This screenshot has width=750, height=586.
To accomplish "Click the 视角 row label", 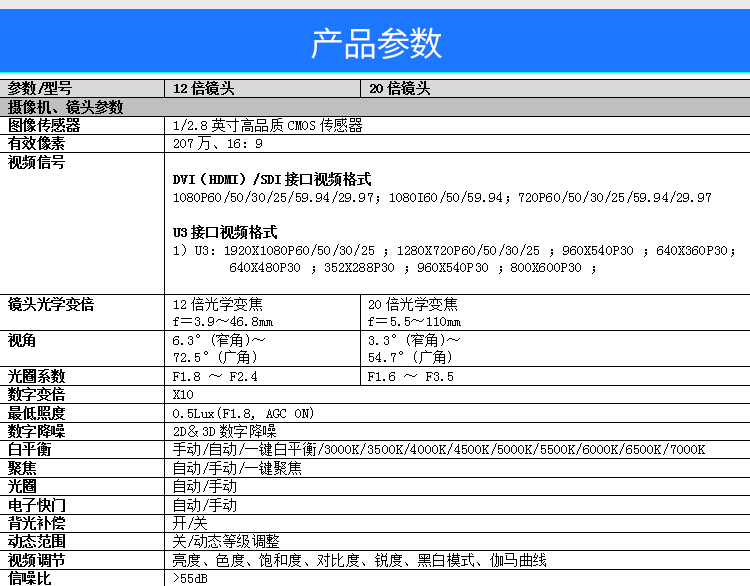I will pos(22,340).
